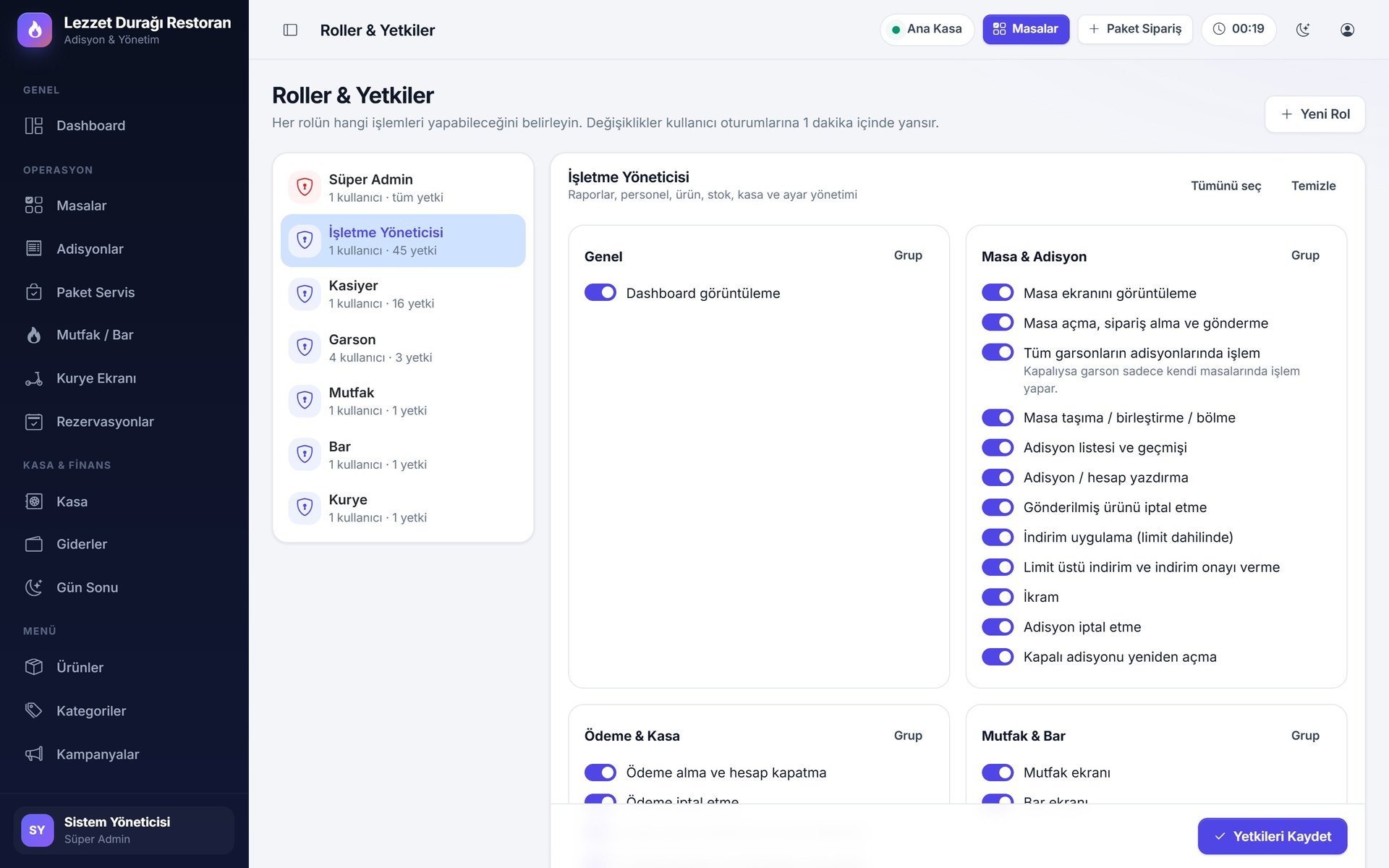Collapse the sidebar panel icon
1389x868 pixels.
(290, 30)
